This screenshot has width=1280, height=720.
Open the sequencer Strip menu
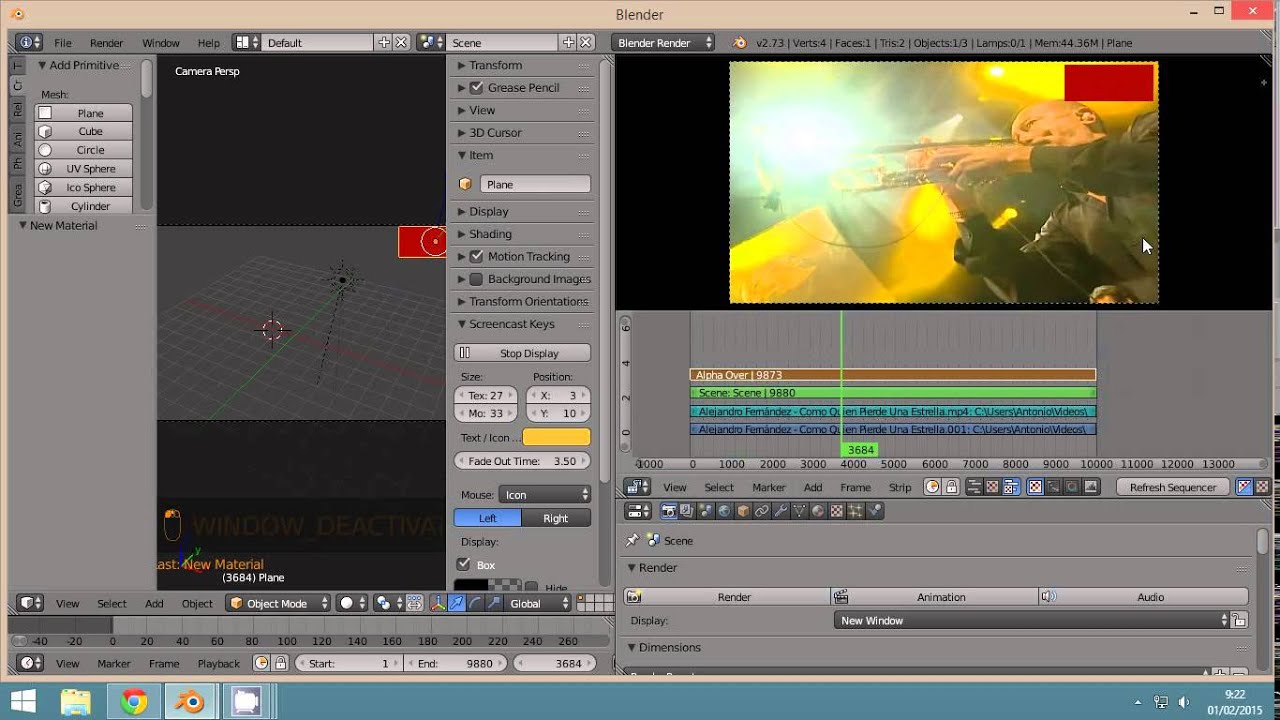point(900,487)
